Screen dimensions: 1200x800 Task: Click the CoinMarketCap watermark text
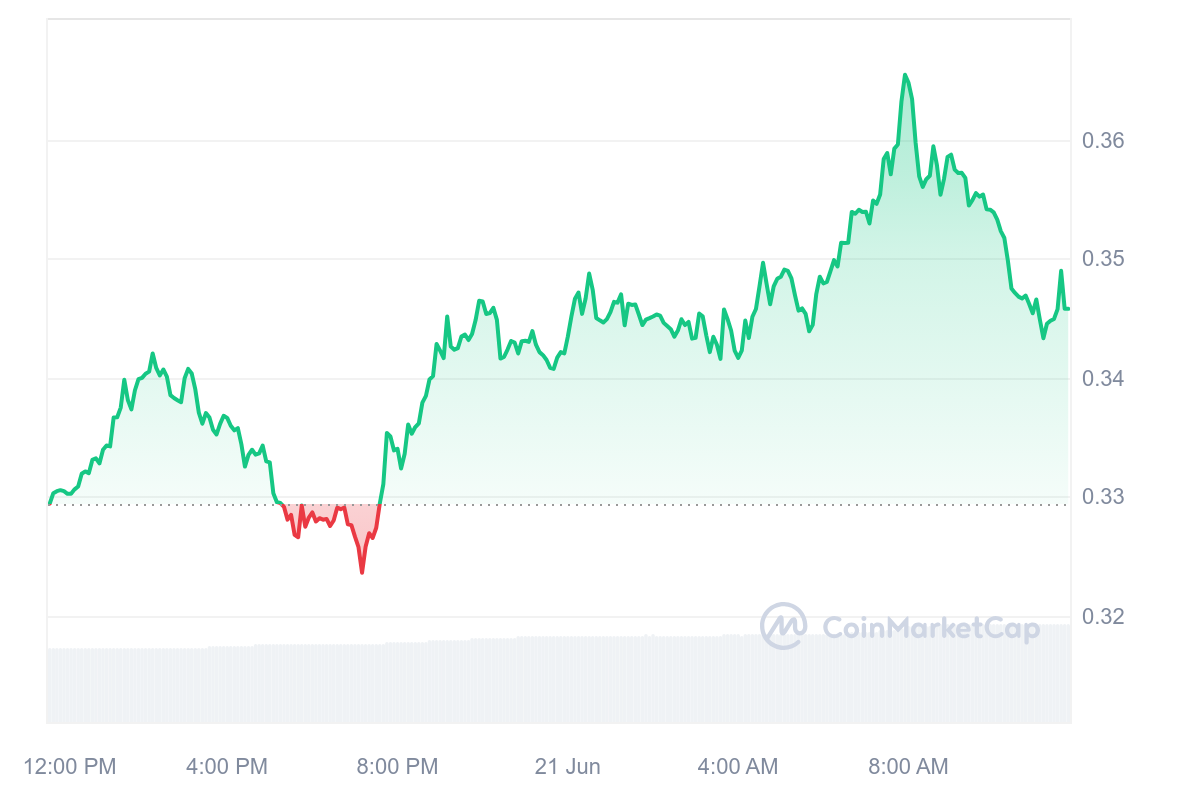click(x=930, y=627)
